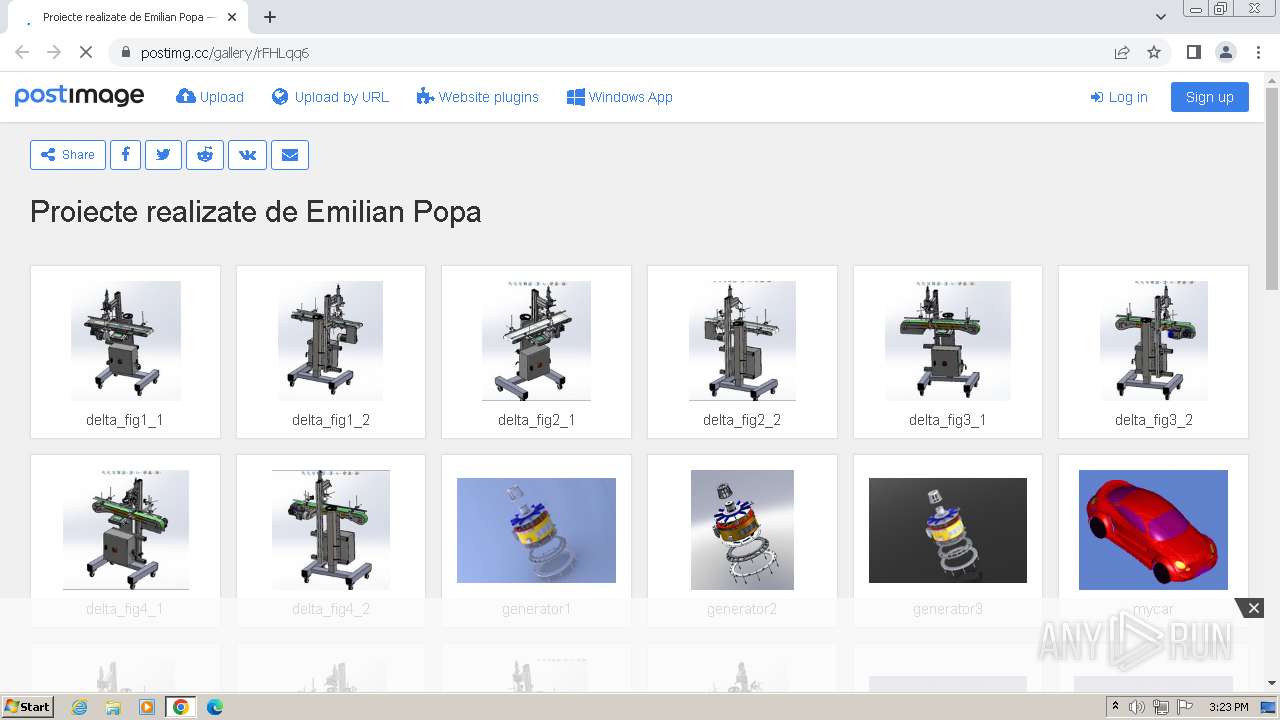Image resolution: width=1280 pixels, height=720 pixels.
Task: Toggle the browser side panel
Action: (x=1193, y=52)
